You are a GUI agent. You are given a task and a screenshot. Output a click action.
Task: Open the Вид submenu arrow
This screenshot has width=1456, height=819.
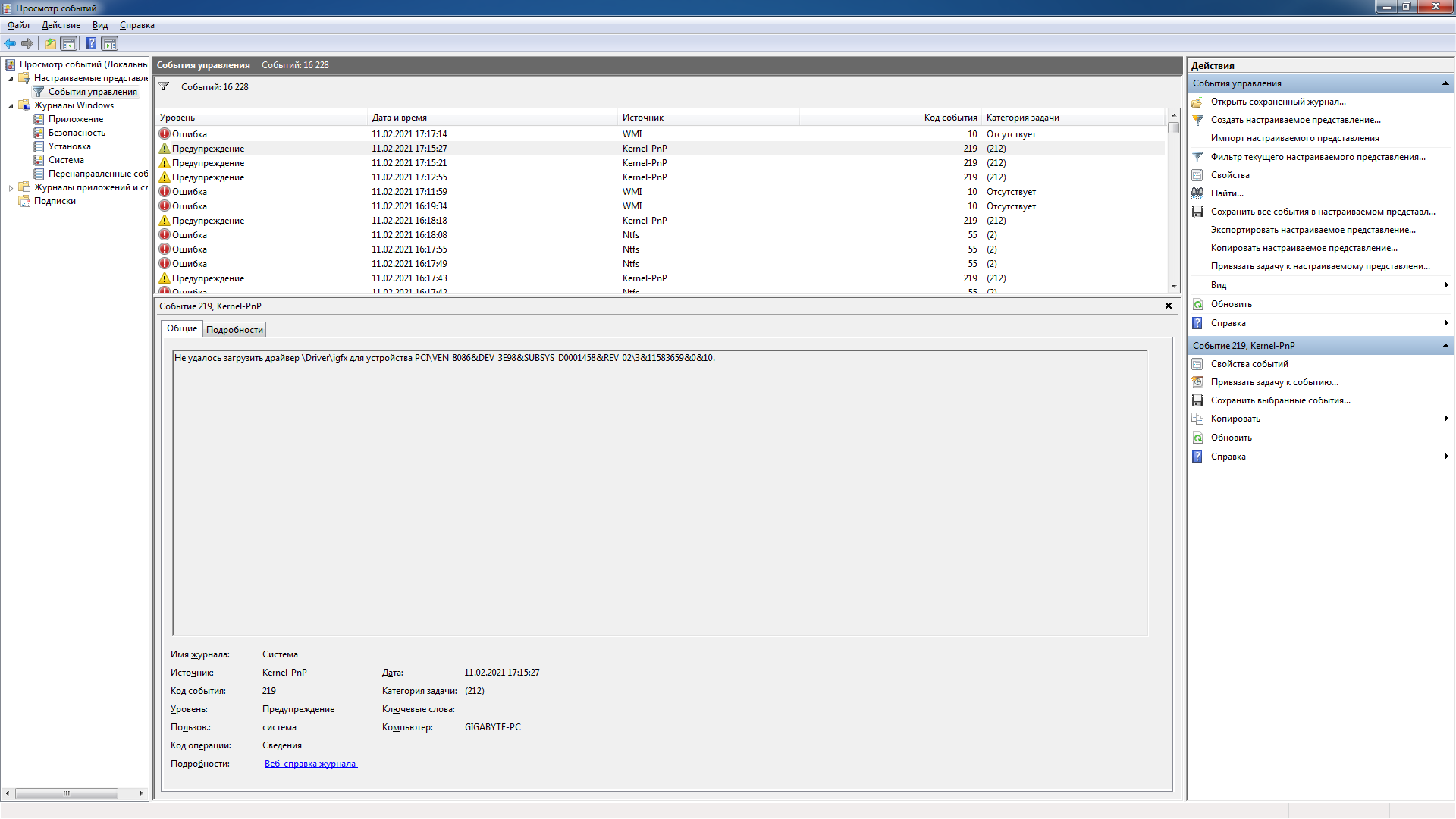pos(1446,285)
